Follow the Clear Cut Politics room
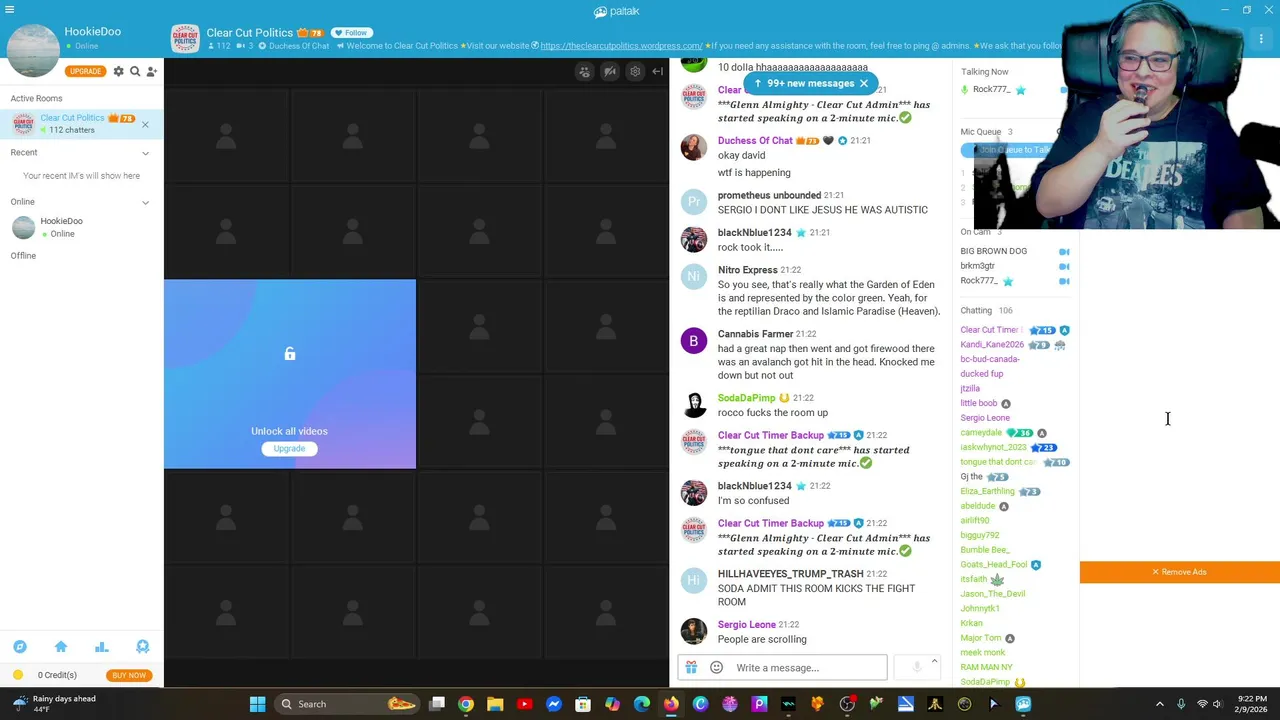Image resolution: width=1280 pixels, height=720 pixels. click(x=352, y=33)
